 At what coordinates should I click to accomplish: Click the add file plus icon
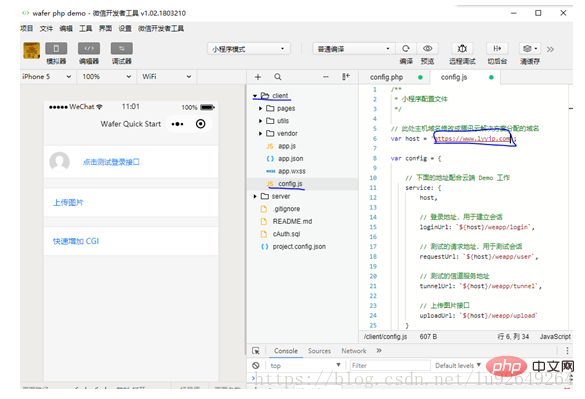click(258, 77)
